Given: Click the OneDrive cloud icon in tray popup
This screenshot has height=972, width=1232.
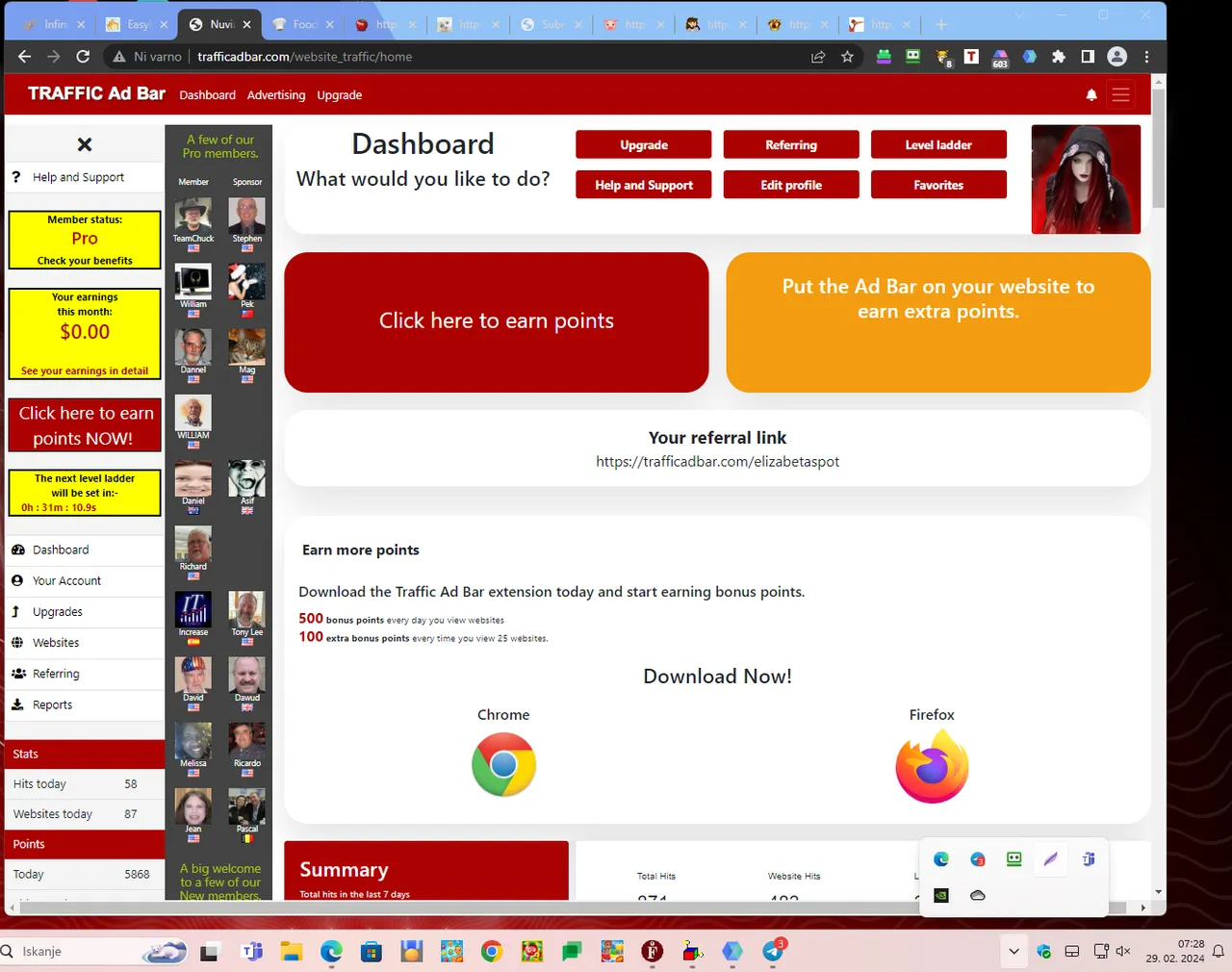Looking at the screenshot, I should (978, 895).
